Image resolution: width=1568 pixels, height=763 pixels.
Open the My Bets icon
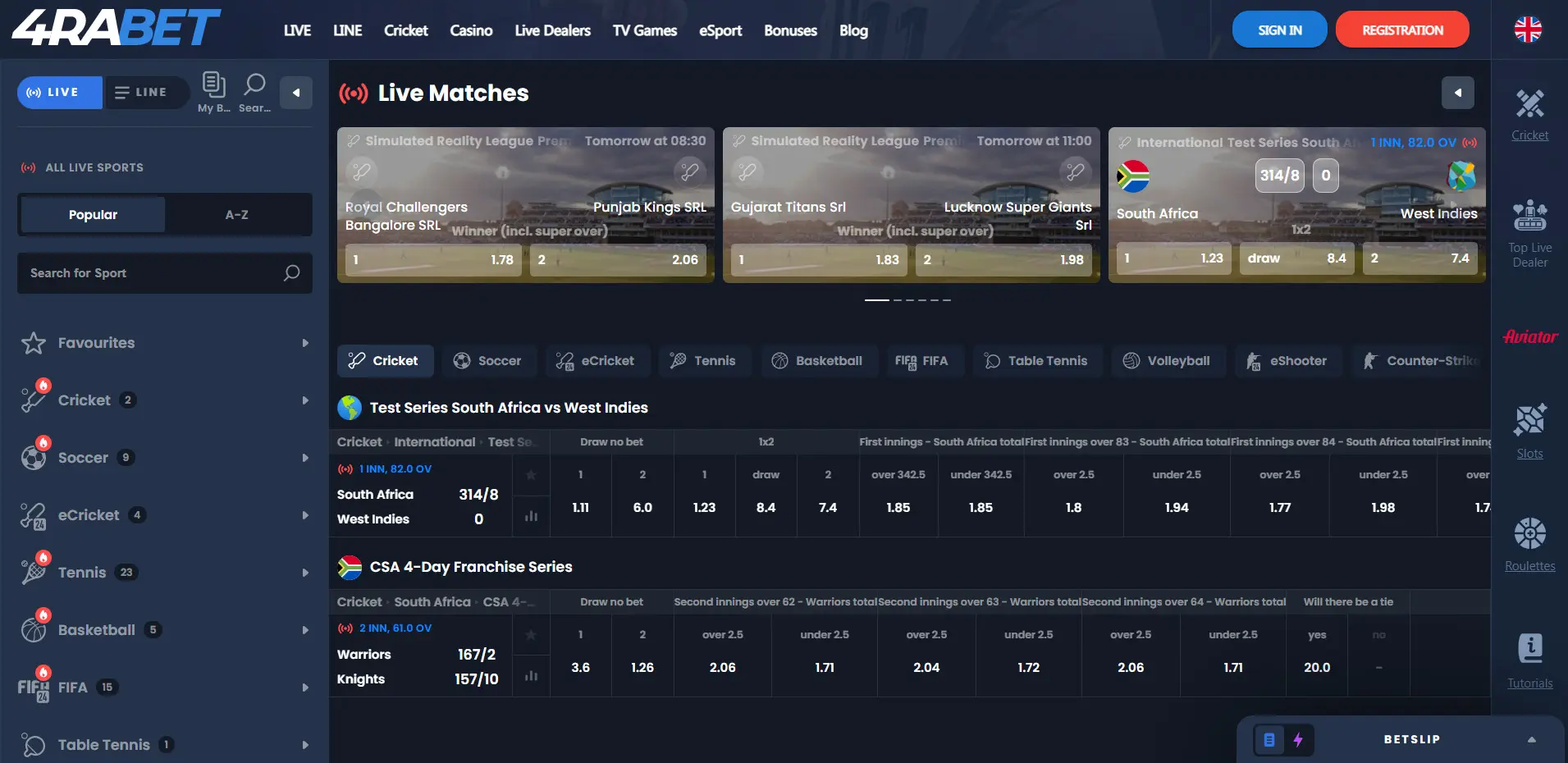pyautogui.click(x=213, y=85)
